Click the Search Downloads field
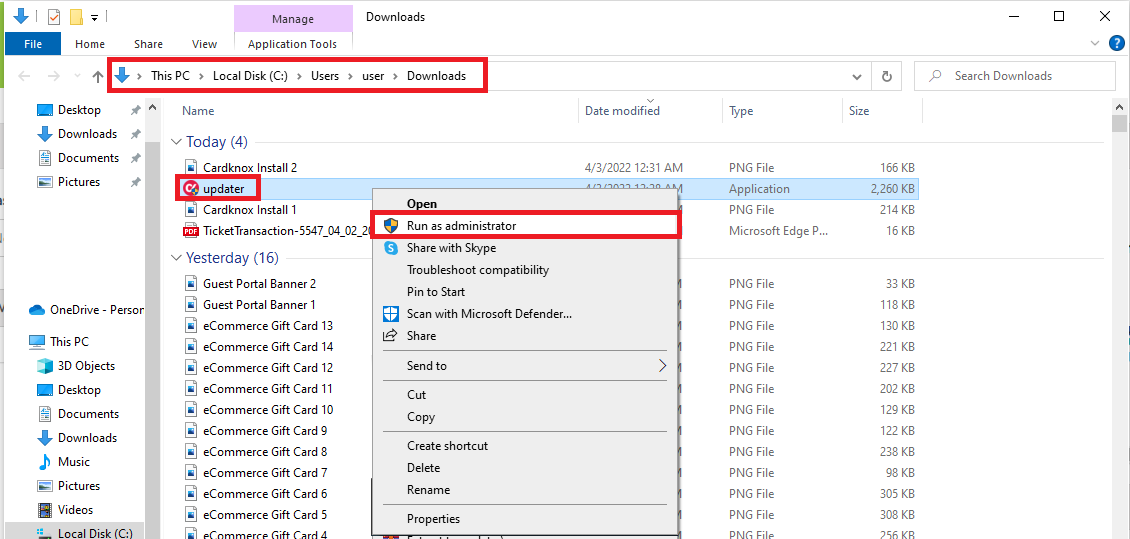 1015,76
